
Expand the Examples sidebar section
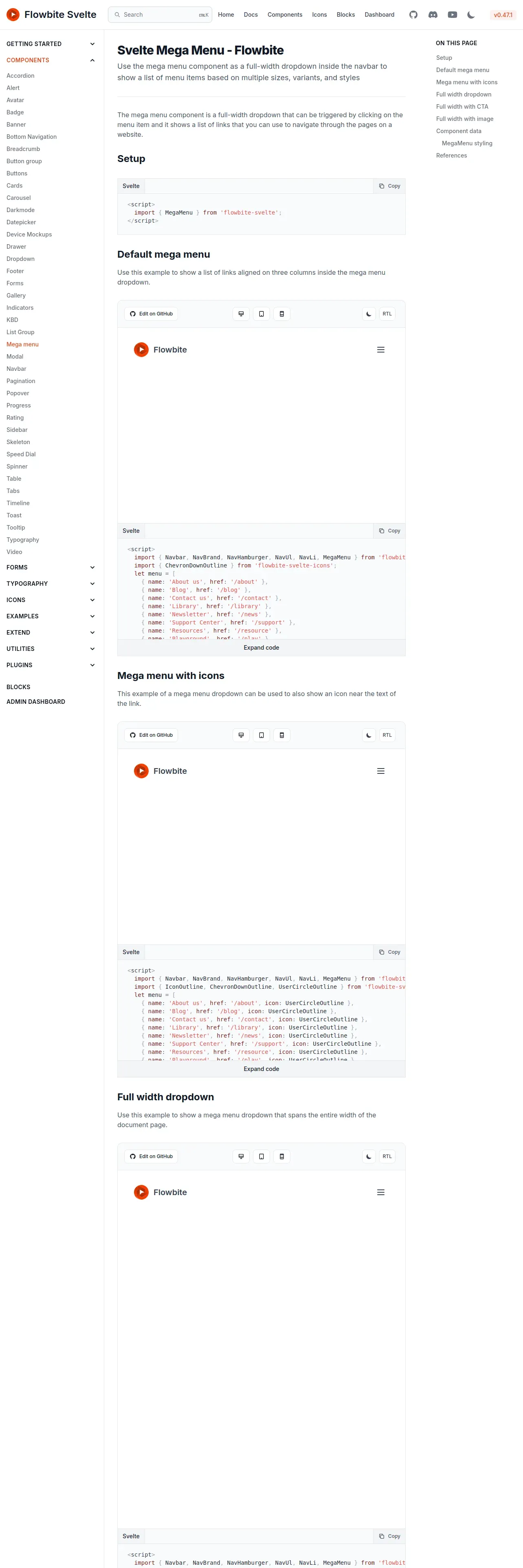pos(51,616)
